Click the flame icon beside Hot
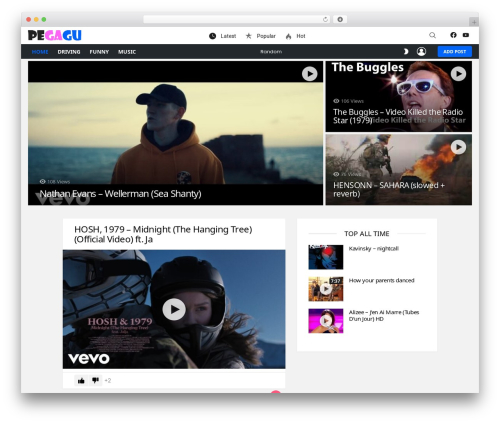This screenshot has height=423, width=500. point(288,36)
